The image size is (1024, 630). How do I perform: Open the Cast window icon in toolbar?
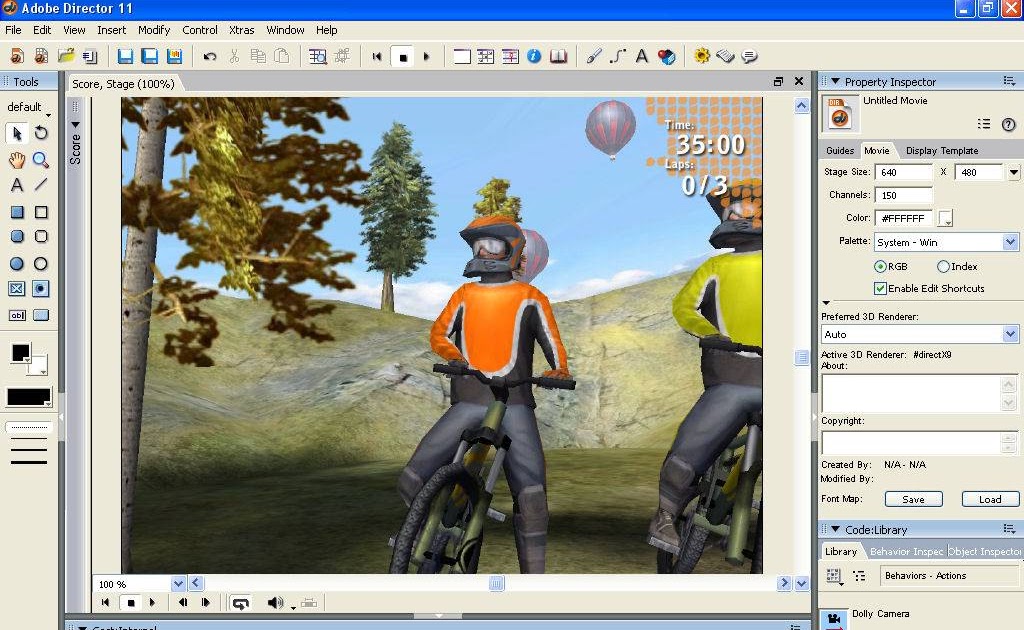click(x=485, y=57)
